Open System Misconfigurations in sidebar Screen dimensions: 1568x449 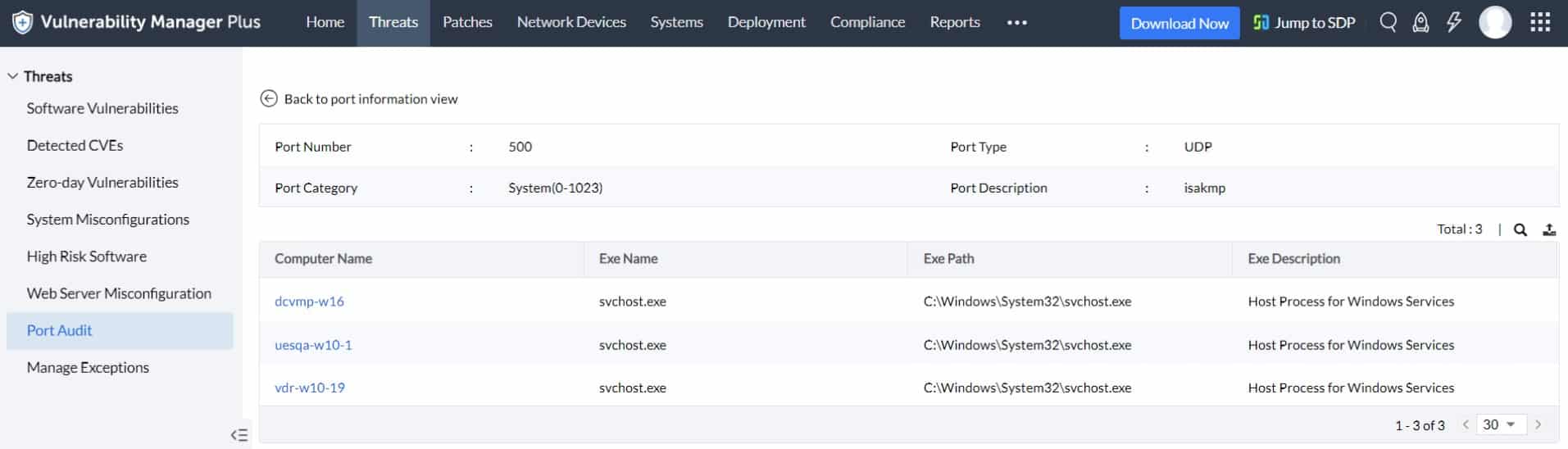click(x=107, y=219)
